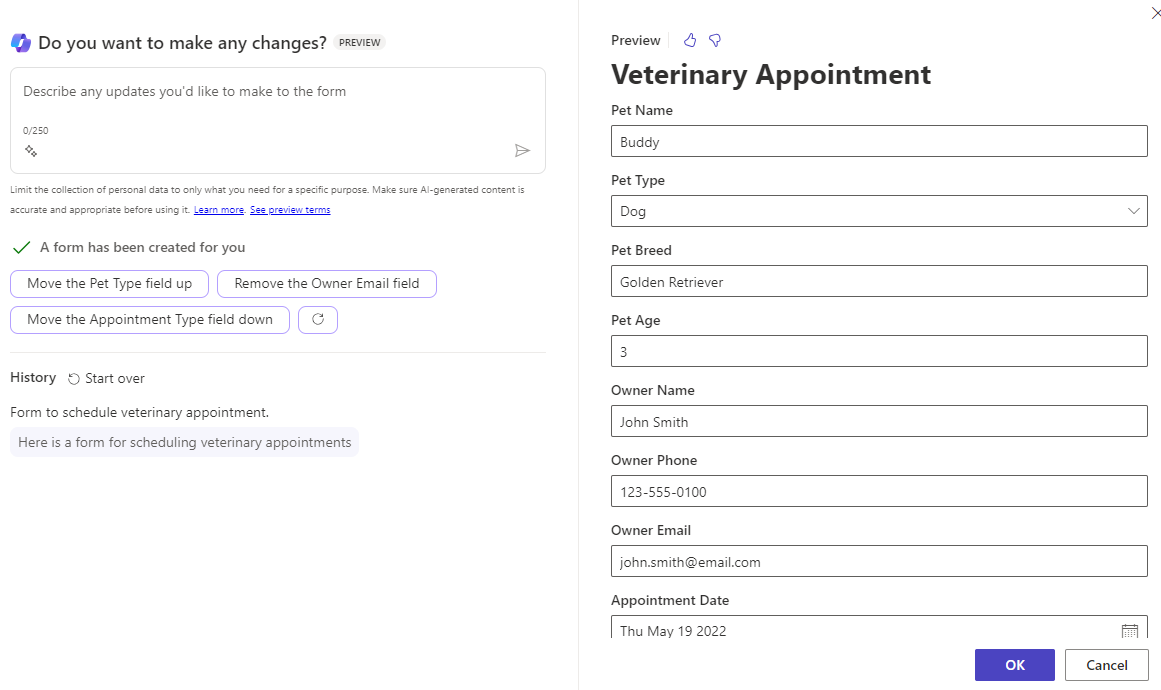Close the form editor panel
The image size is (1161, 690).
tap(1156, 13)
